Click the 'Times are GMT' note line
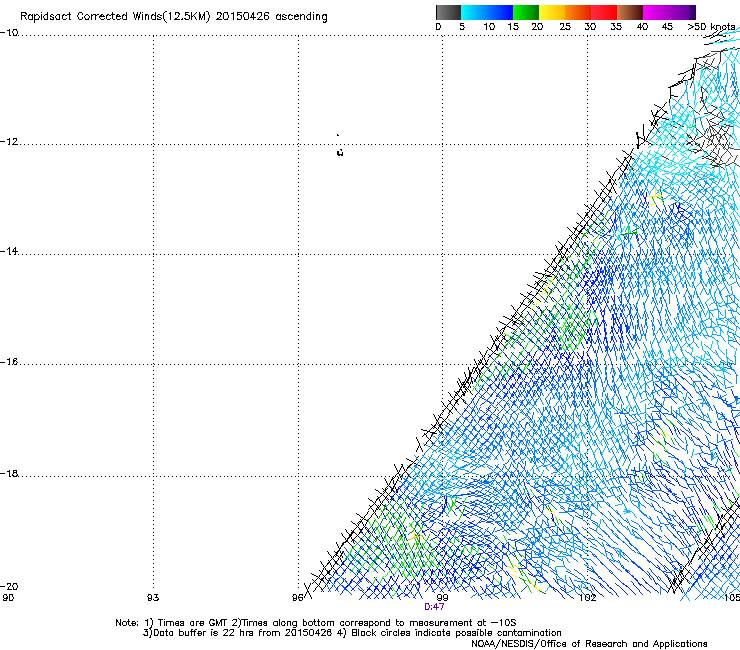Viewport: 740px width, 650px height. 316,623
